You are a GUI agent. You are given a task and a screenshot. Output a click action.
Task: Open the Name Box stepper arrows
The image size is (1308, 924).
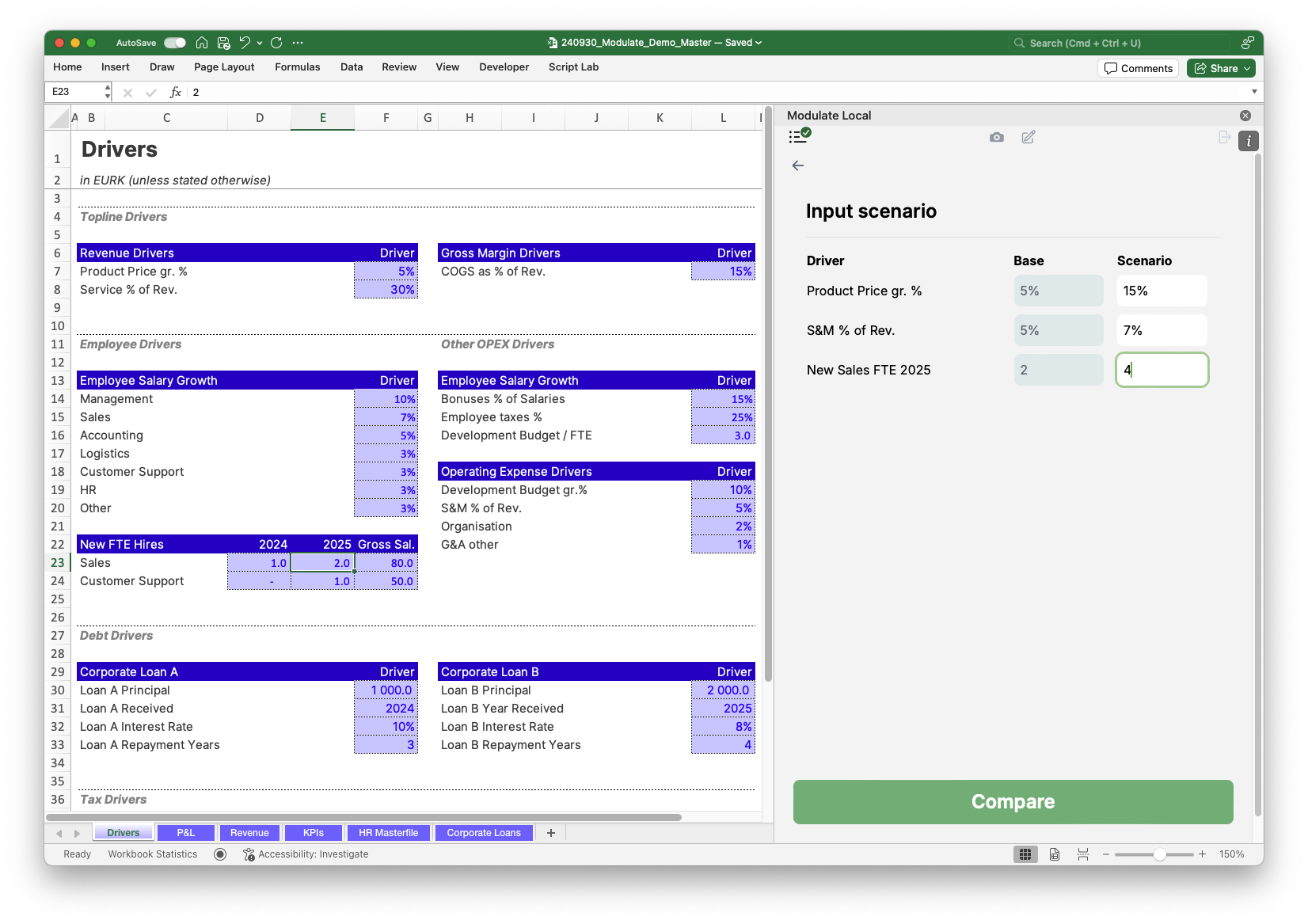(108, 92)
